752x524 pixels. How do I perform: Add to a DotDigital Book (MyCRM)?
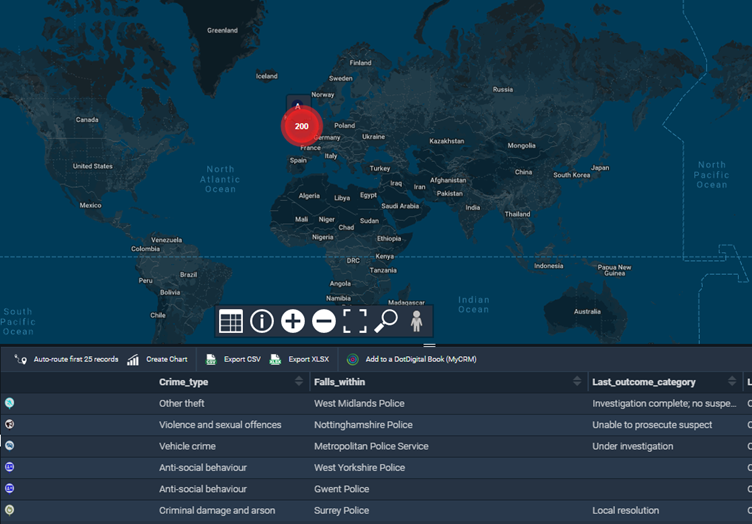pyautogui.click(x=412, y=359)
